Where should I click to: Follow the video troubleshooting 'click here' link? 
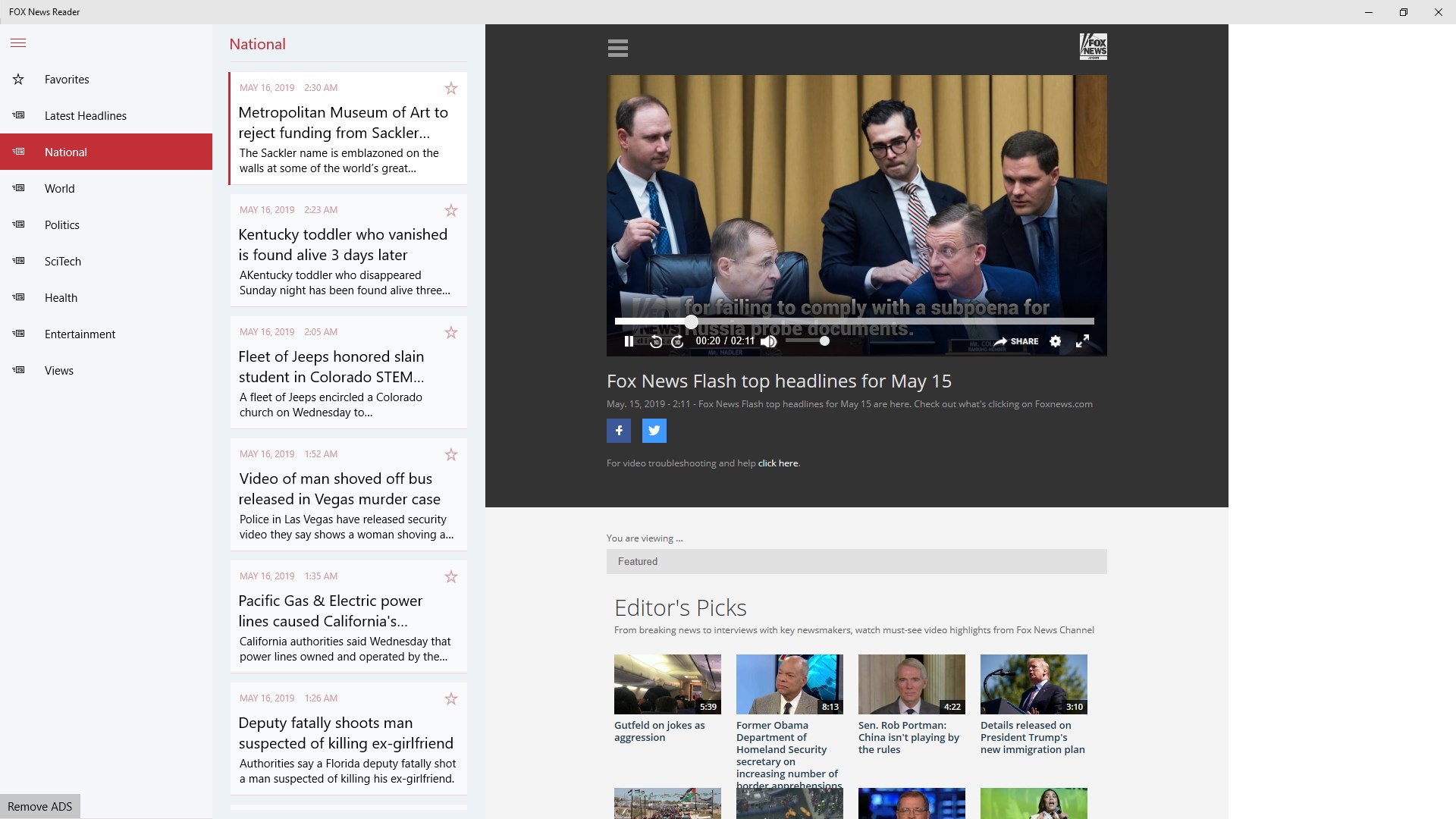(777, 463)
